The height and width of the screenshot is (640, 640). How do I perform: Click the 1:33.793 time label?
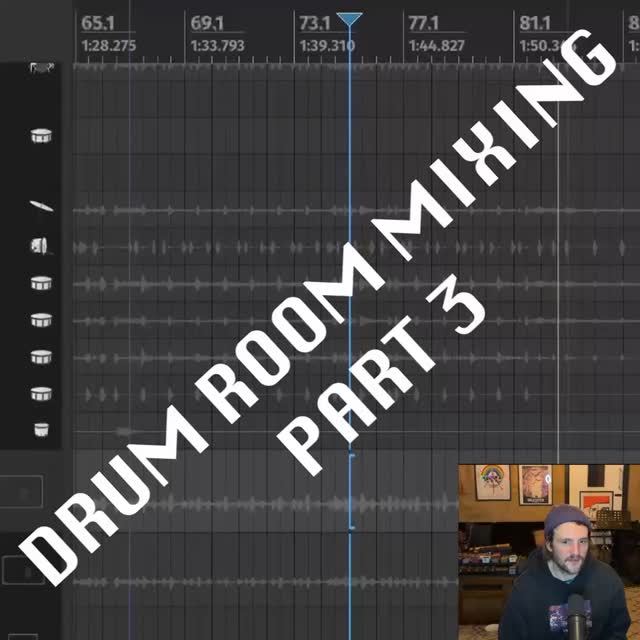[x=218, y=45]
